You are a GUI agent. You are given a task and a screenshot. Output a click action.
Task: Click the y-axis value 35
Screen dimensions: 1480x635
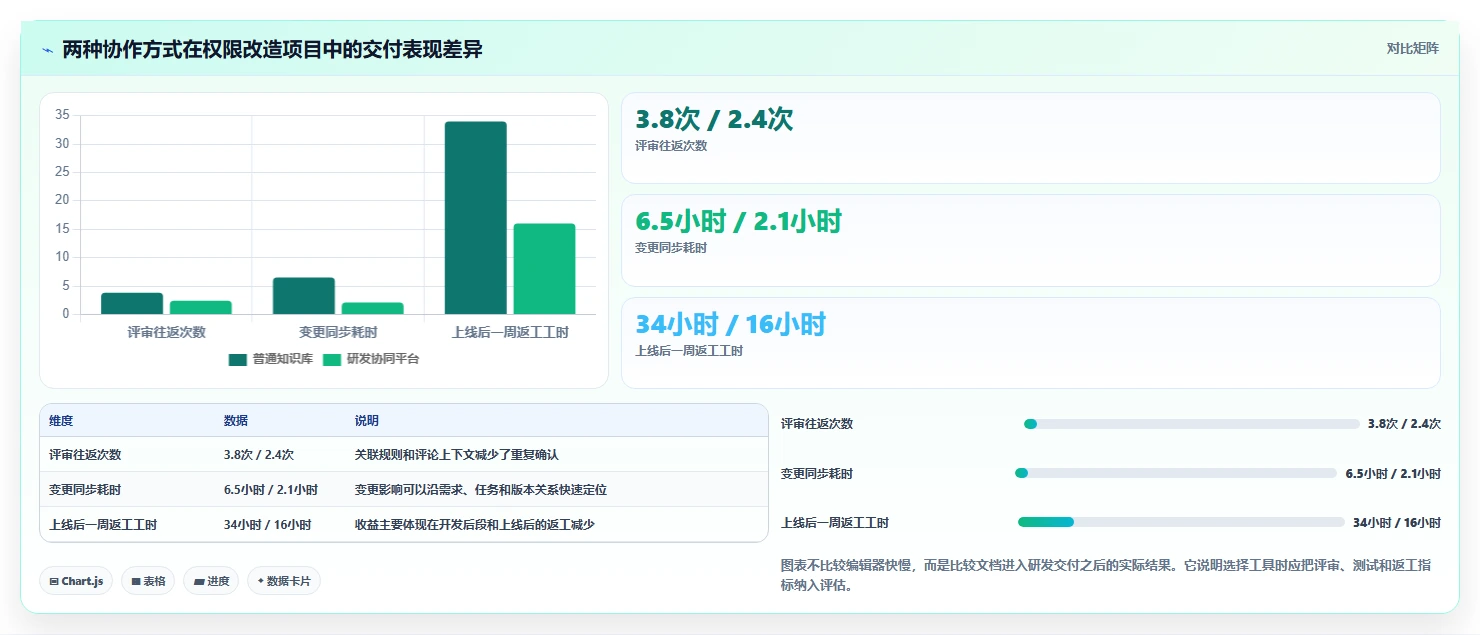[x=62, y=115]
